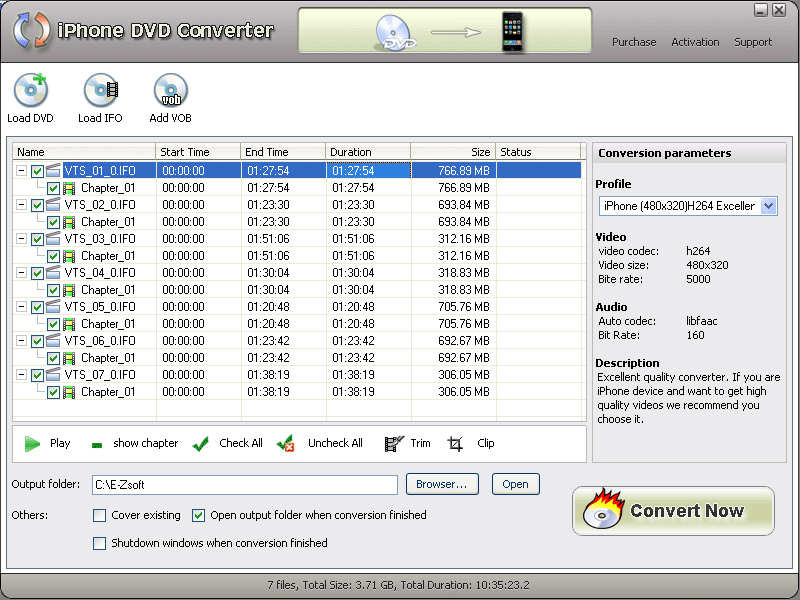Viewport: 800px width, 600px height.
Task: Click the Output folder path field
Action: pyautogui.click(x=245, y=485)
